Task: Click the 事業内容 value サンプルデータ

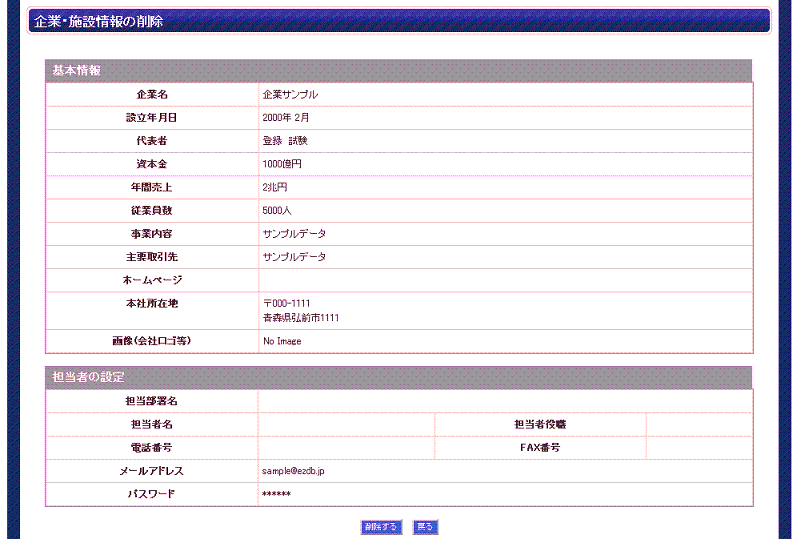Action: pos(294,234)
